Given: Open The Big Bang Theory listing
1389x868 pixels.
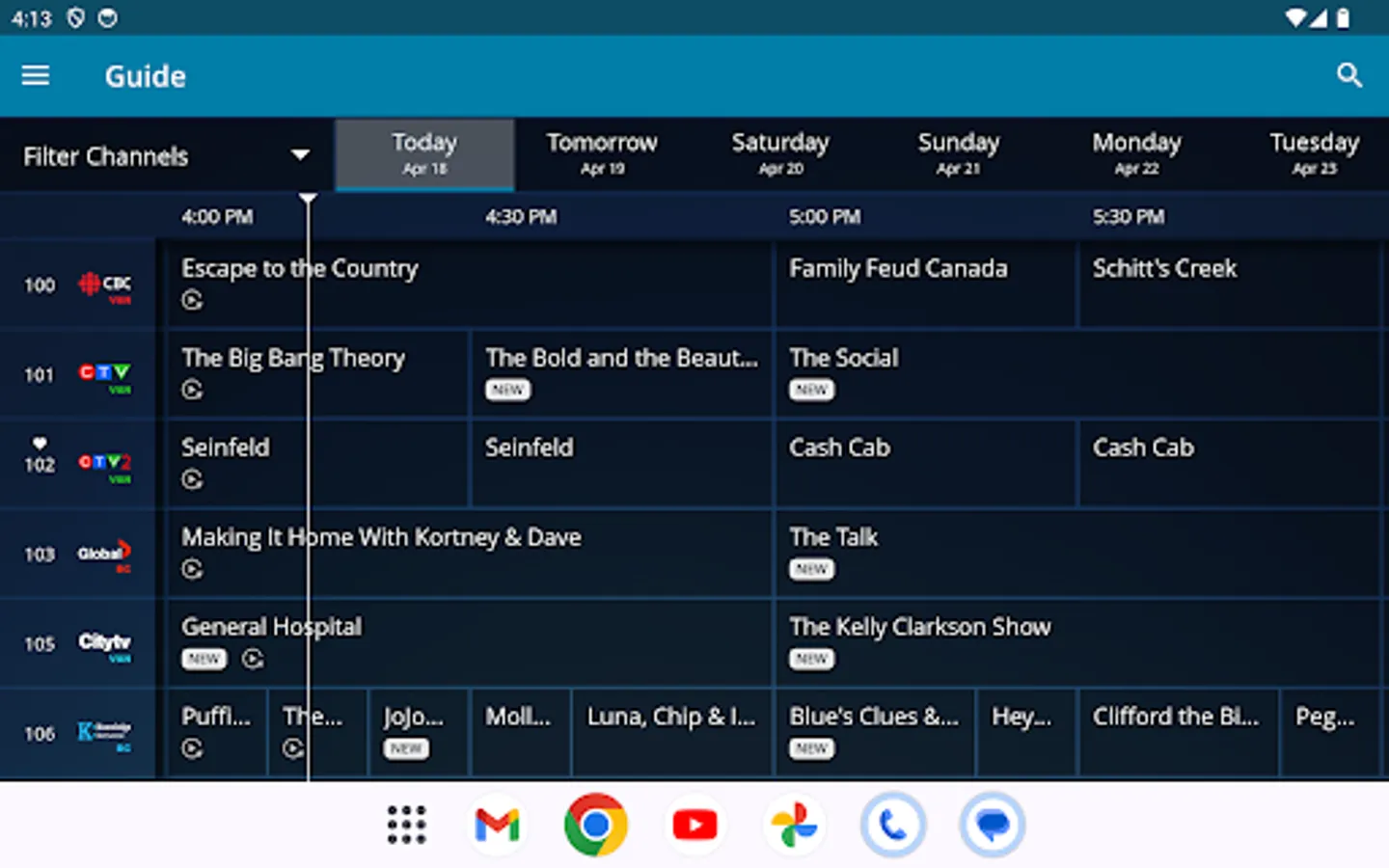Looking at the screenshot, I should tap(317, 373).
